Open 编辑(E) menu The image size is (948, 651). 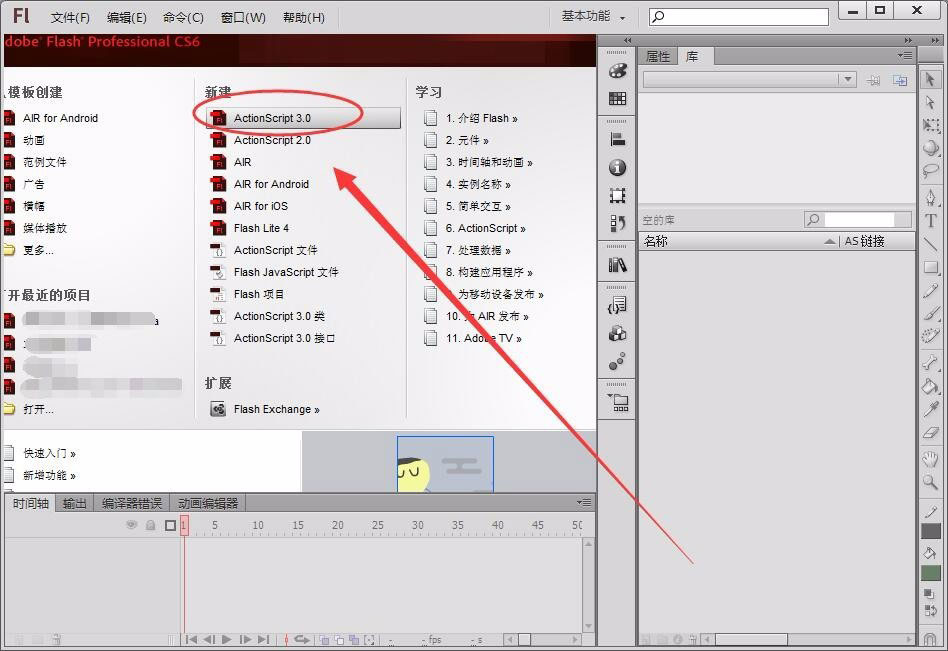[x=126, y=18]
